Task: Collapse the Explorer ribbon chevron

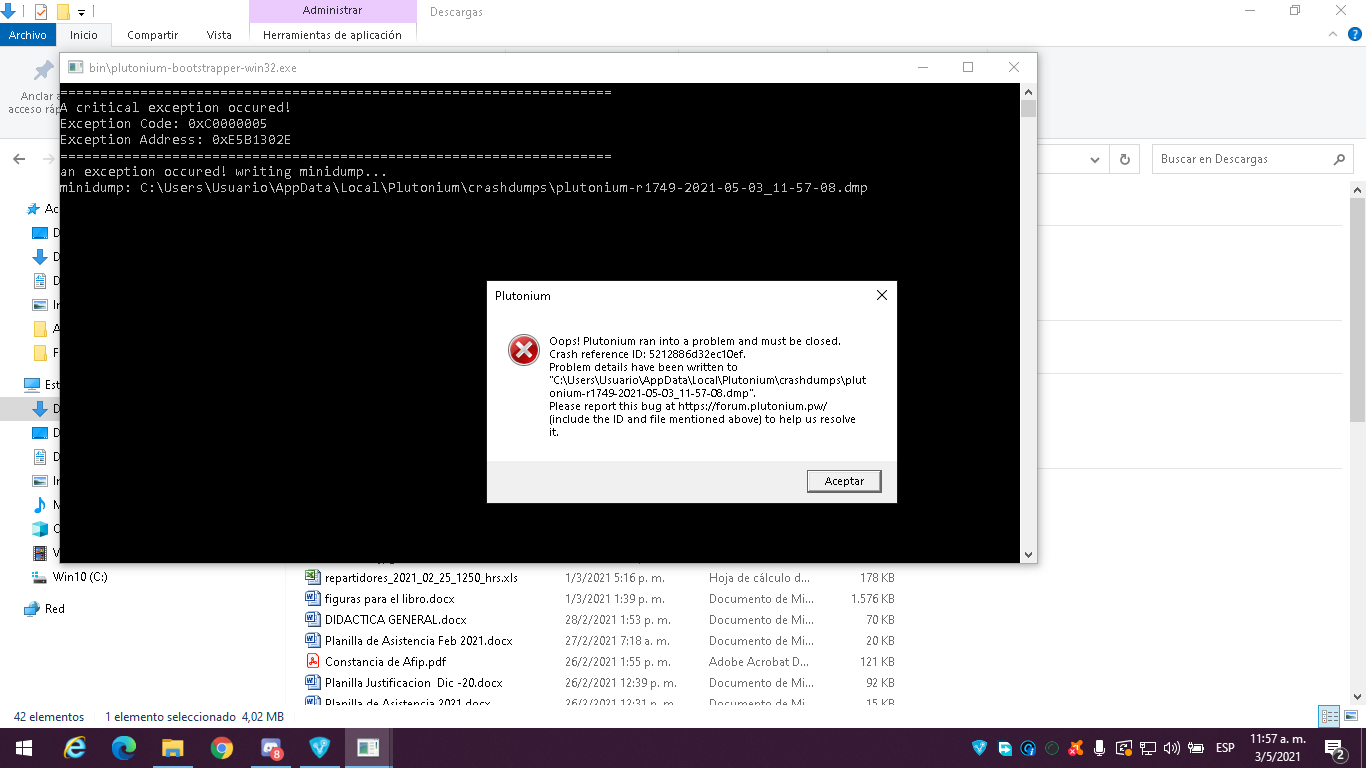Action: click(x=1331, y=35)
